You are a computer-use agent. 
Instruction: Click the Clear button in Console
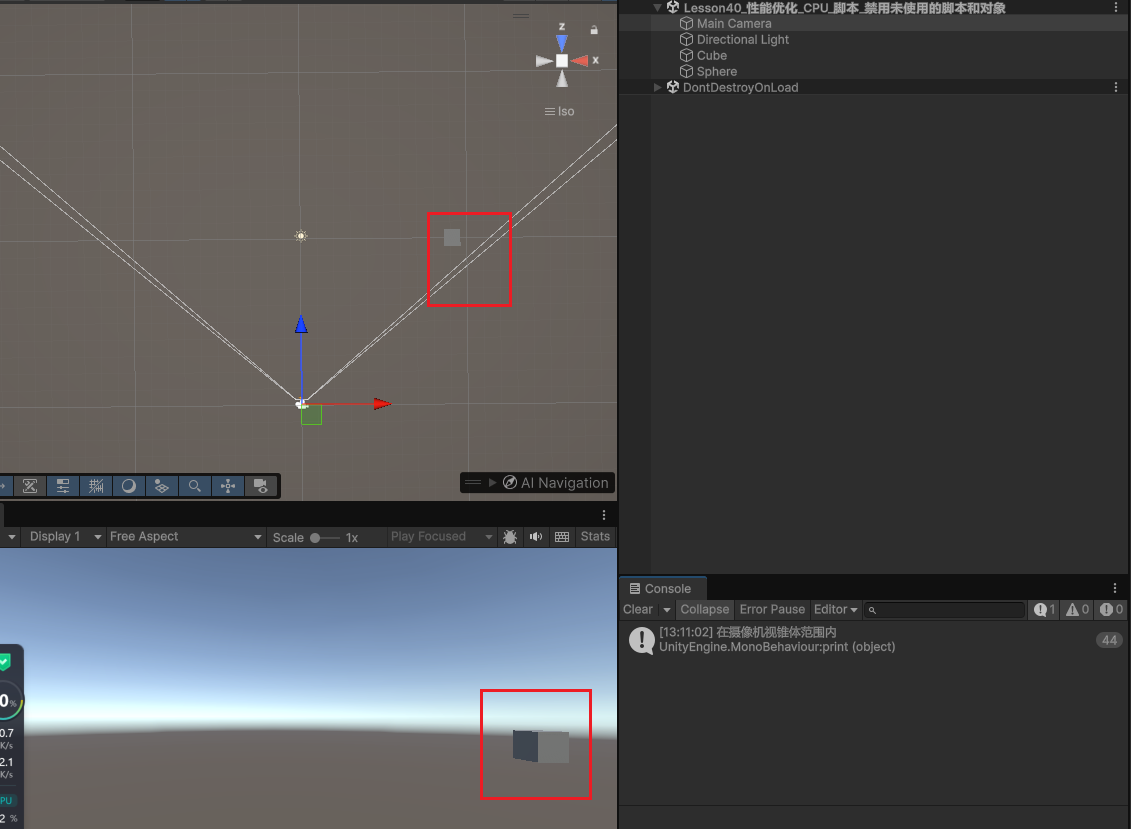pos(638,609)
